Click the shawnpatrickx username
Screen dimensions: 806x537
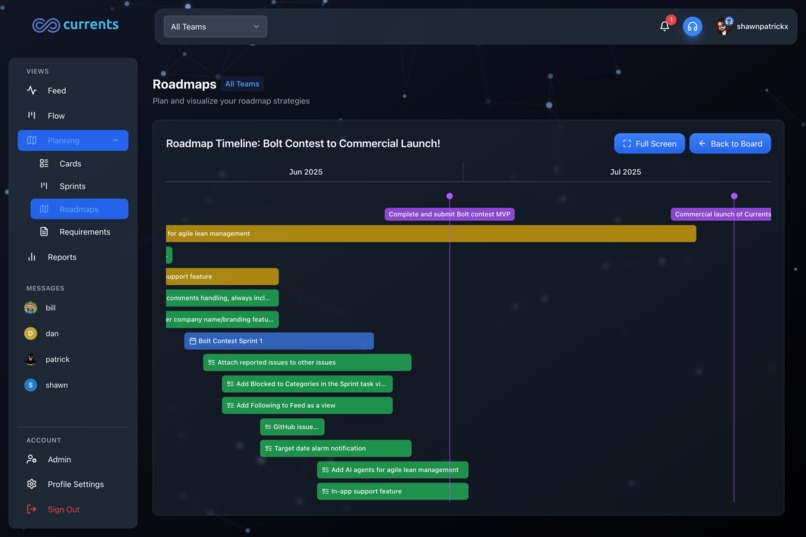click(x=762, y=27)
